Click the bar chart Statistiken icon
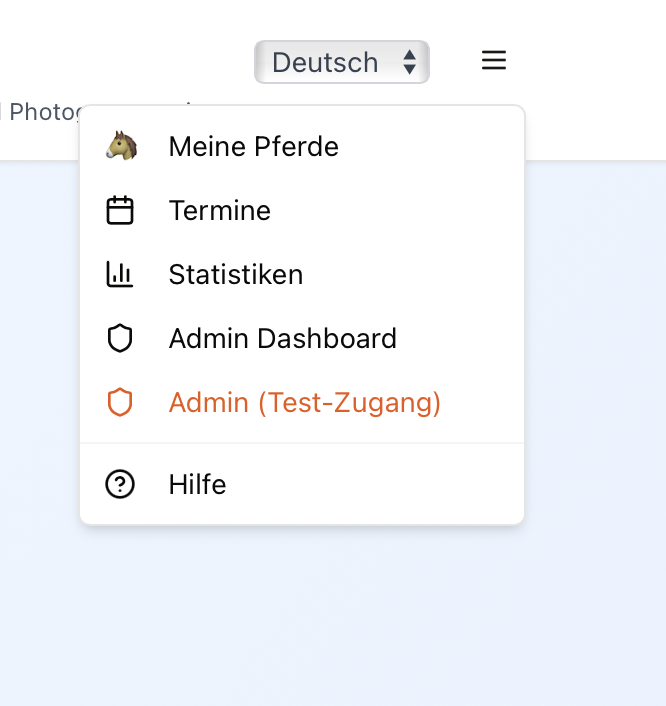Screen dimensions: 666x706 (x=120, y=274)
